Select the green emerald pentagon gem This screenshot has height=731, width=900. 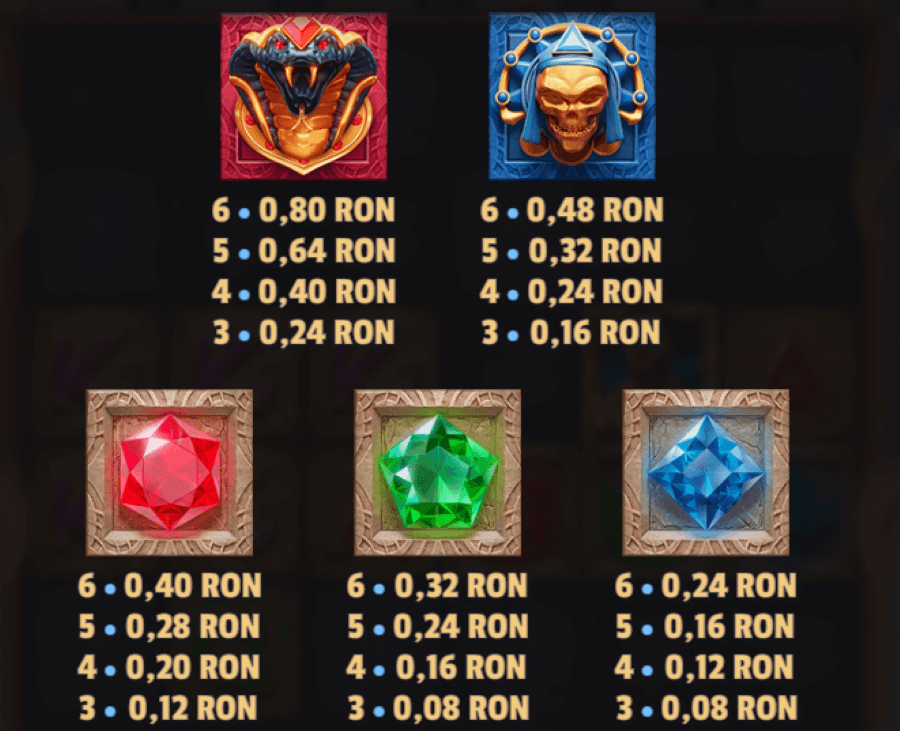[437, 472]
